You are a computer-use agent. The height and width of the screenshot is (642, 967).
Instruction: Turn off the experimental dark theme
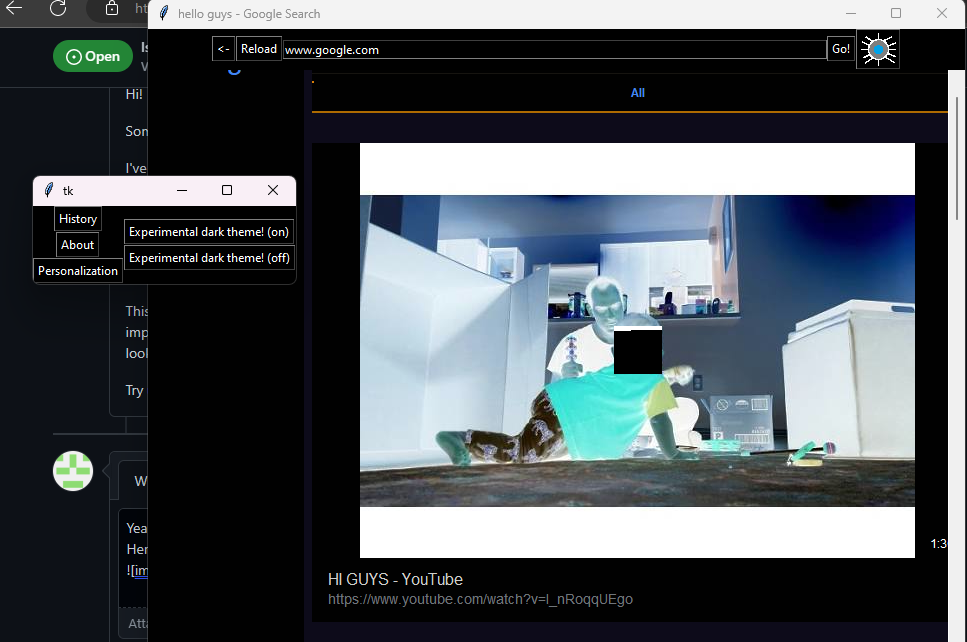209,257
